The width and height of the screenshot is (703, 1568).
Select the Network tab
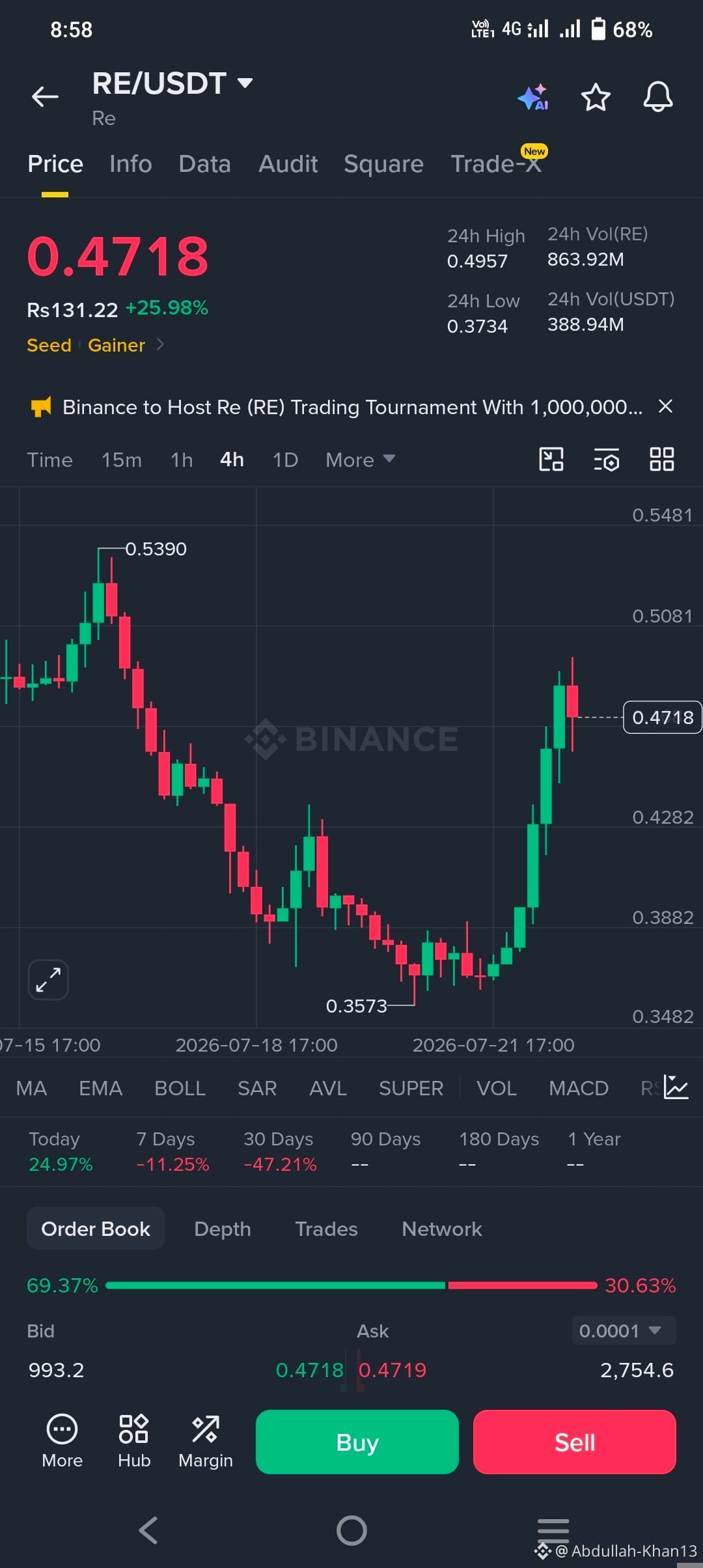pyautogui.click(x=442, y=1228)
